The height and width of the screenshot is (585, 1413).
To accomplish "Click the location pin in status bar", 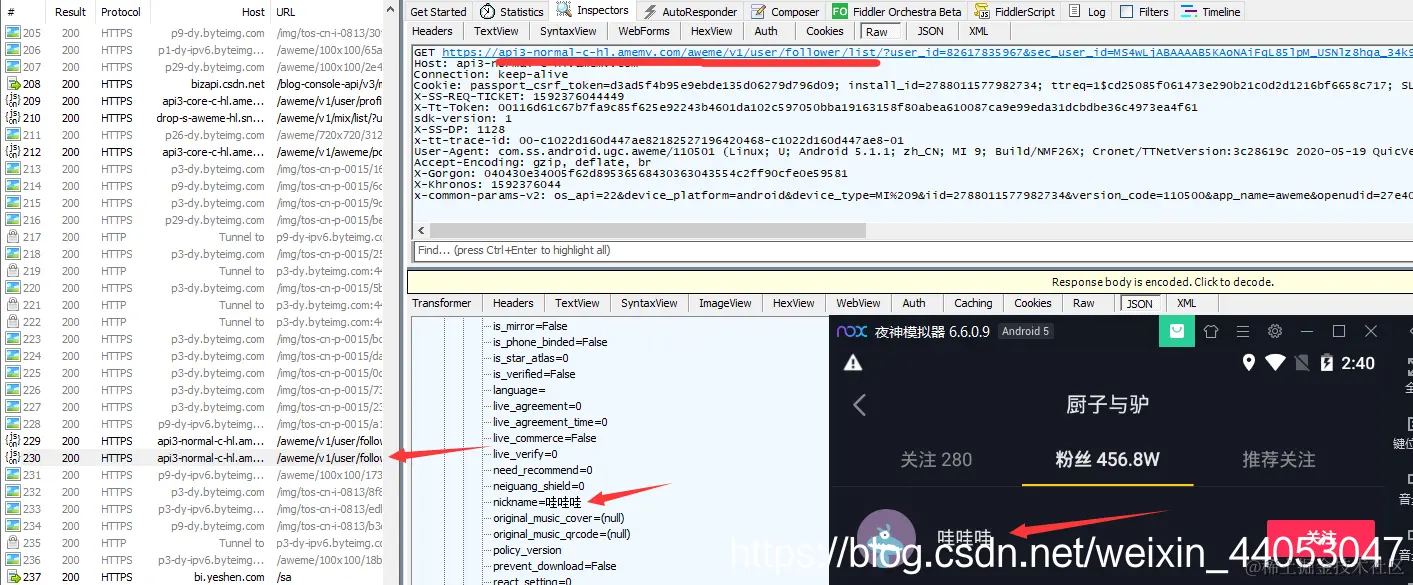I will [1248, 363].
